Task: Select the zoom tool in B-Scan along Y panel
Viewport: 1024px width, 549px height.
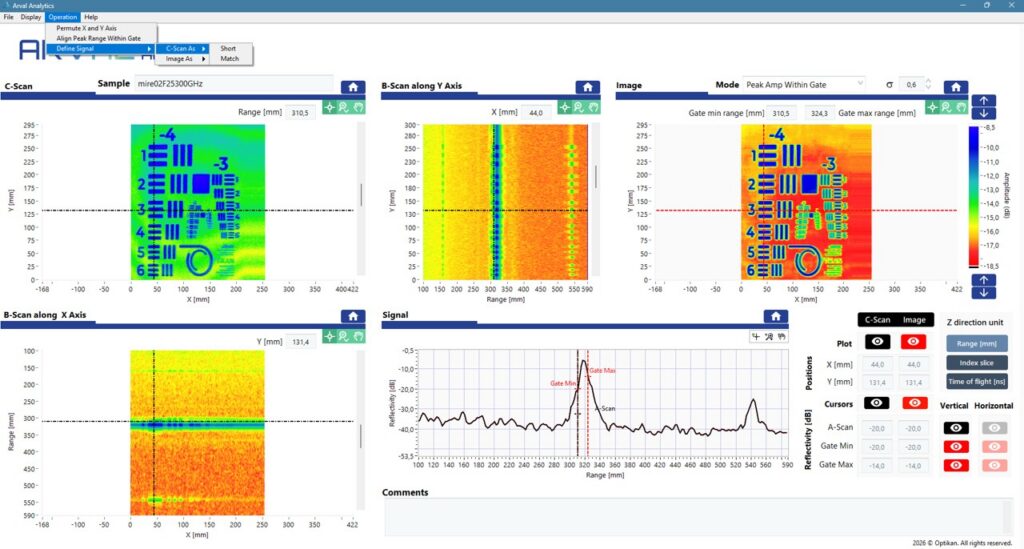Action: pos(579,108)
